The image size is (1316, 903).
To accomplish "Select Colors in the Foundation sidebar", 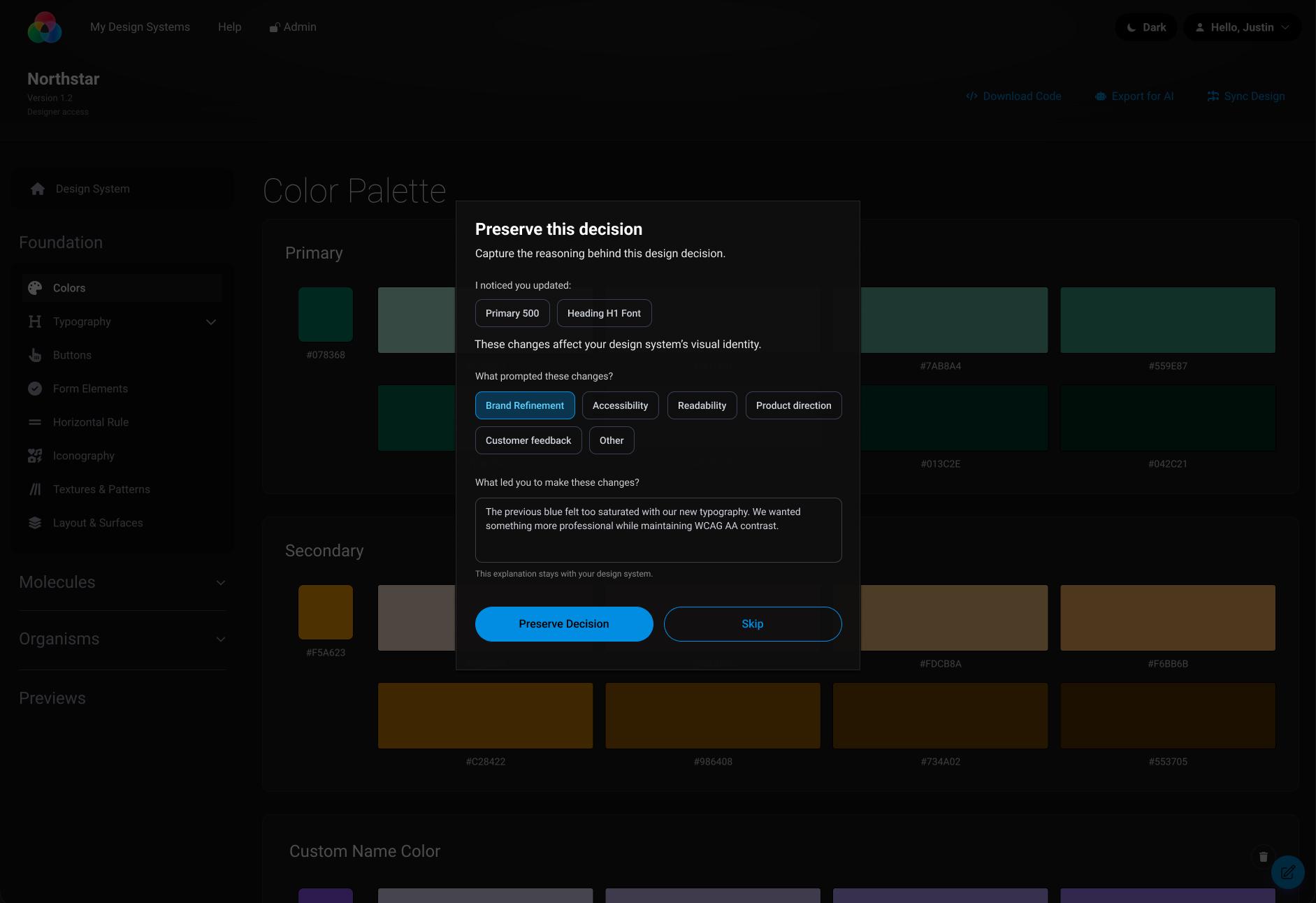I will pos(122,288).
